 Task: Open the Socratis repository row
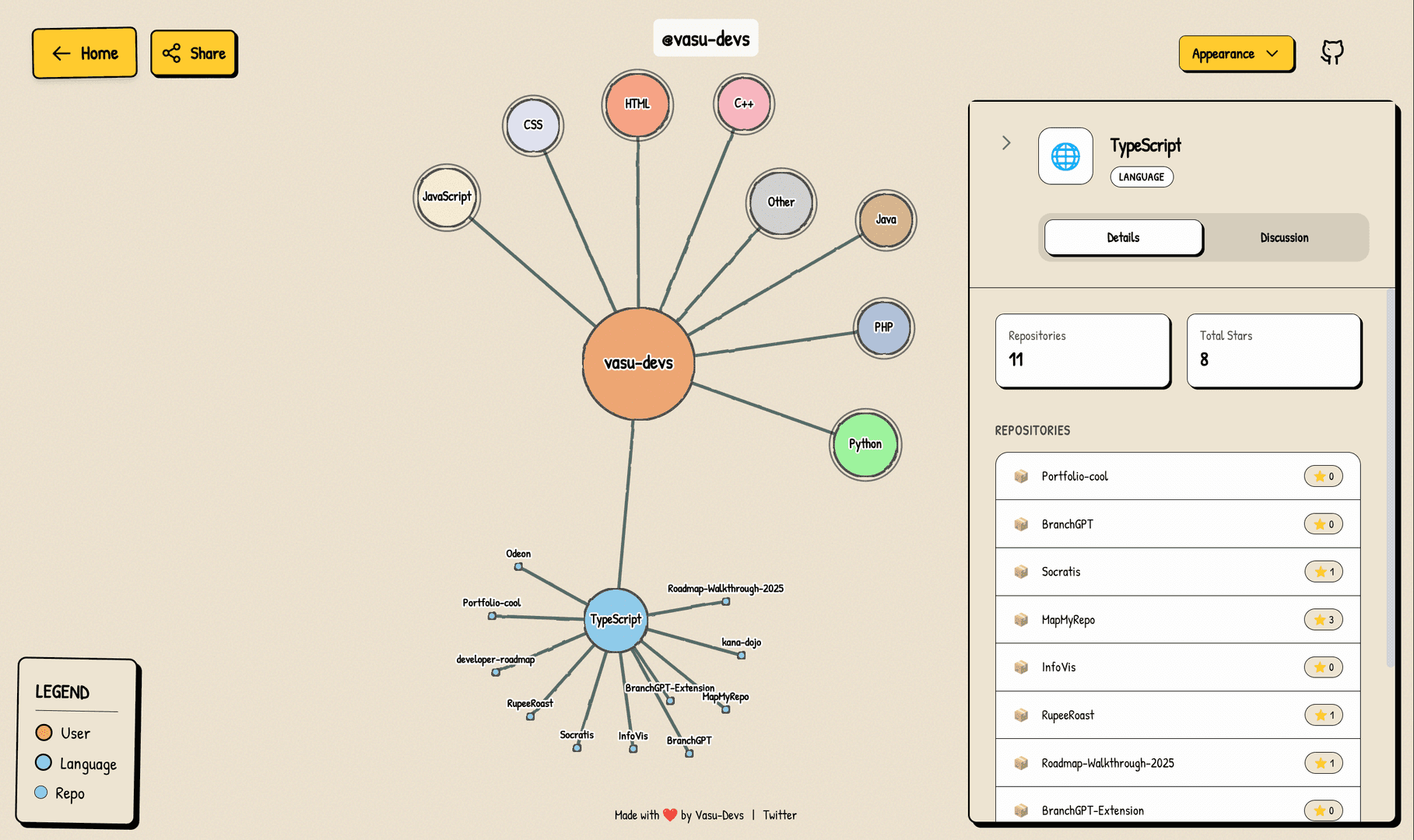1177,572
